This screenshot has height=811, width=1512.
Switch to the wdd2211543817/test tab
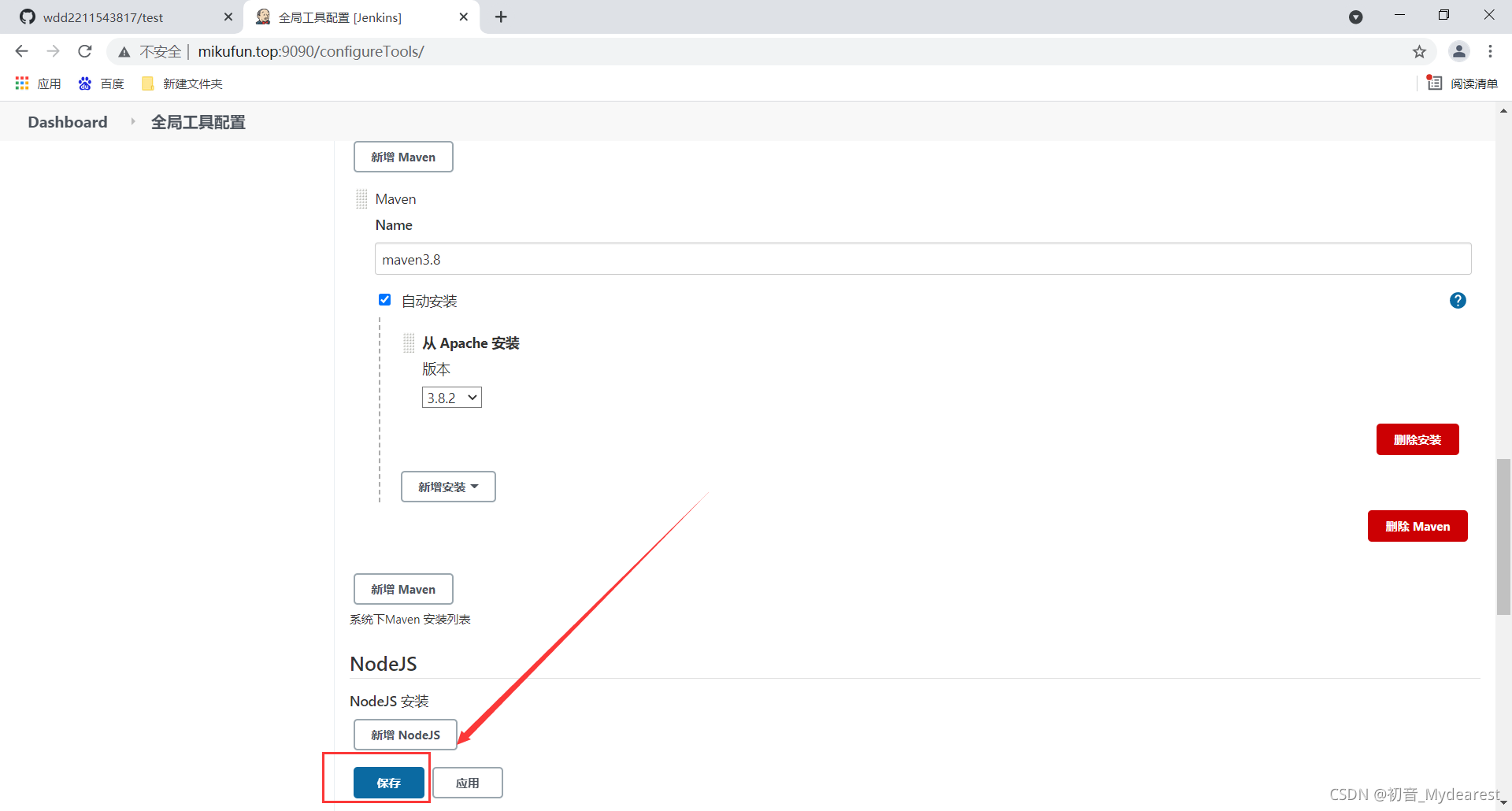point(122,17)
